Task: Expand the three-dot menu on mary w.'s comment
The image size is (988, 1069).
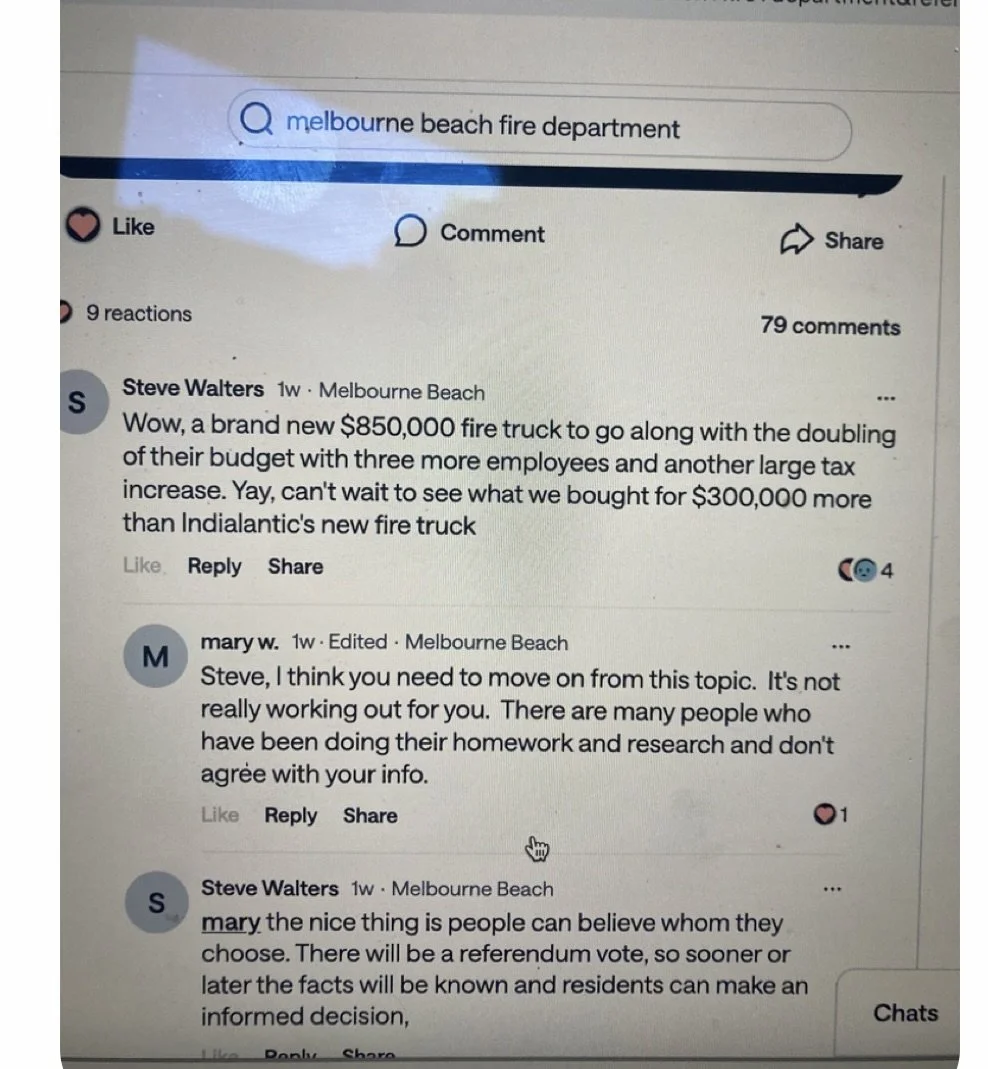Action: (x=841, y=646)
